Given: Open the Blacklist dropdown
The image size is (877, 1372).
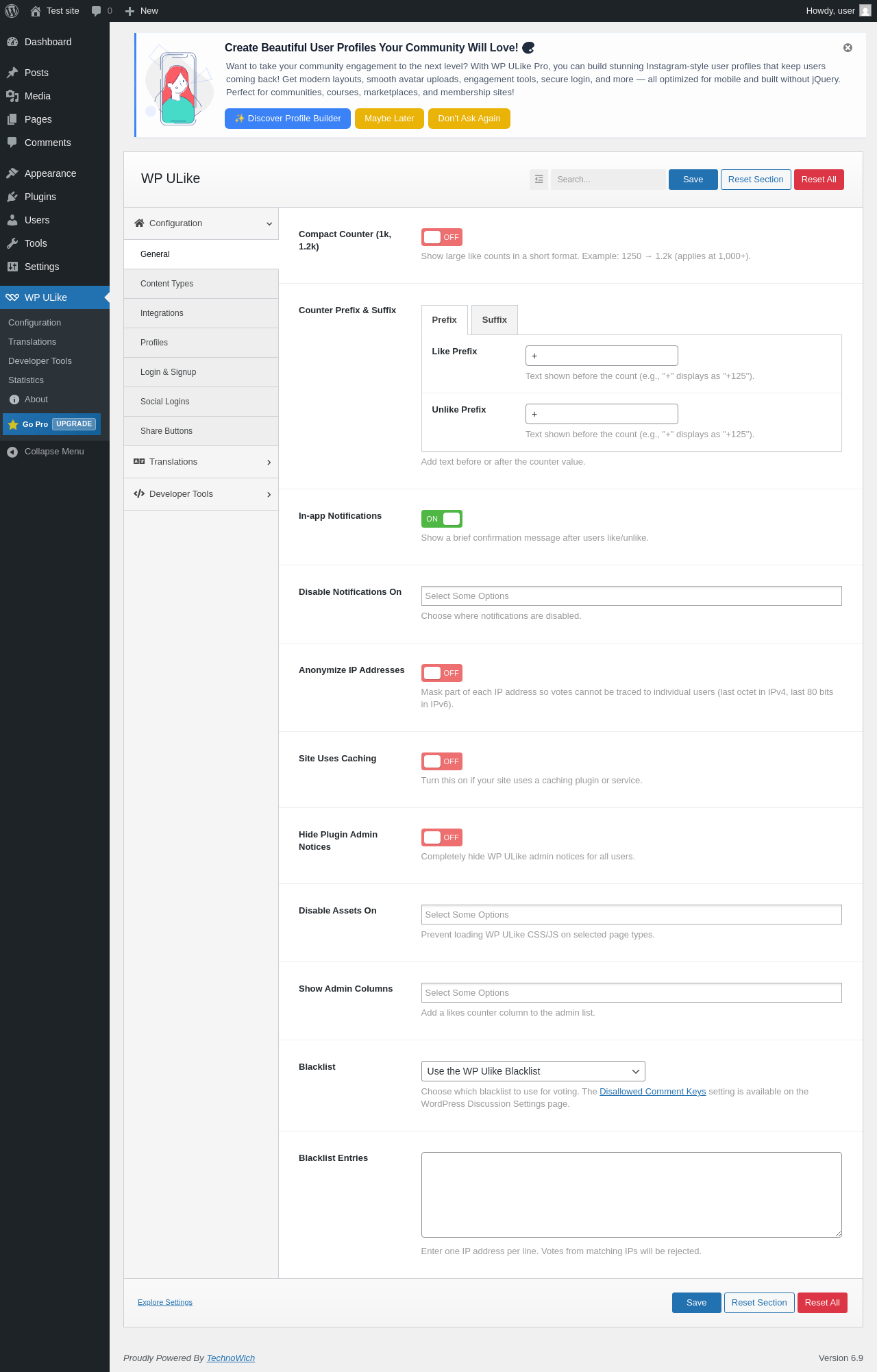Looking at the screenshot, I should [533, 1071].
